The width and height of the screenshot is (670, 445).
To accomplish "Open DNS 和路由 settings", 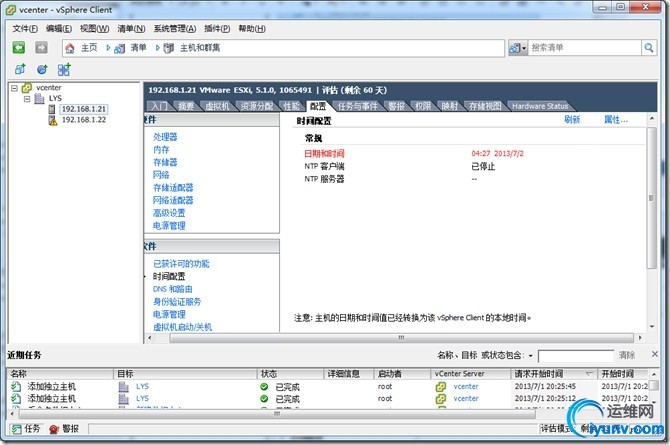I will pos(173,289).
